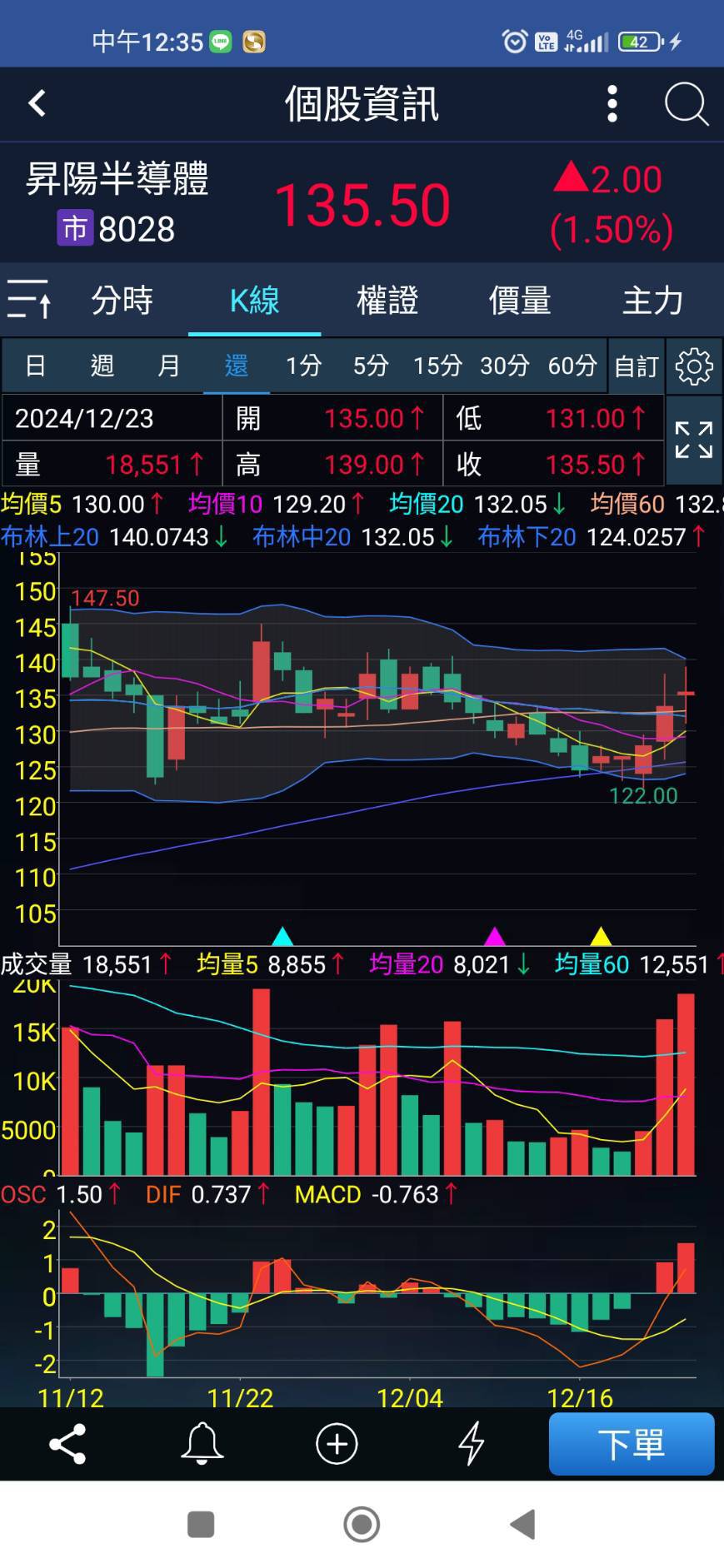Tap the cyan triangle chart marker
The height and width of the screenshot is (1568, 724).
tap(282, 936)
